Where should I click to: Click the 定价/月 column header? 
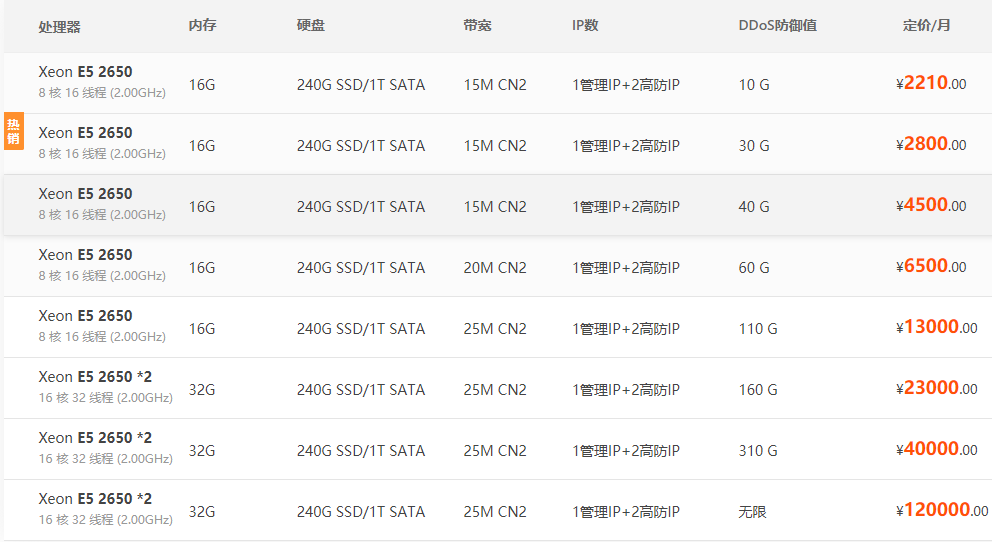click(926, 25)
